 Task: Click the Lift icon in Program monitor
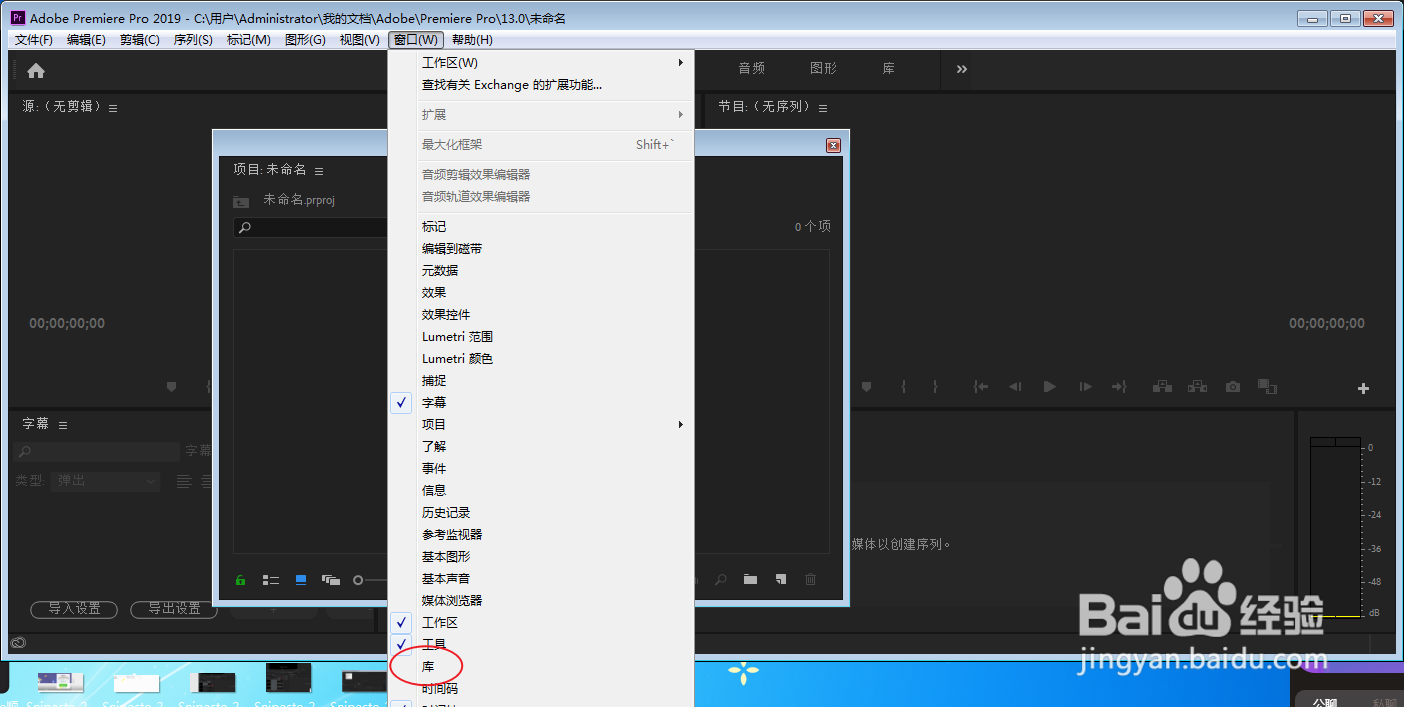1163,386
